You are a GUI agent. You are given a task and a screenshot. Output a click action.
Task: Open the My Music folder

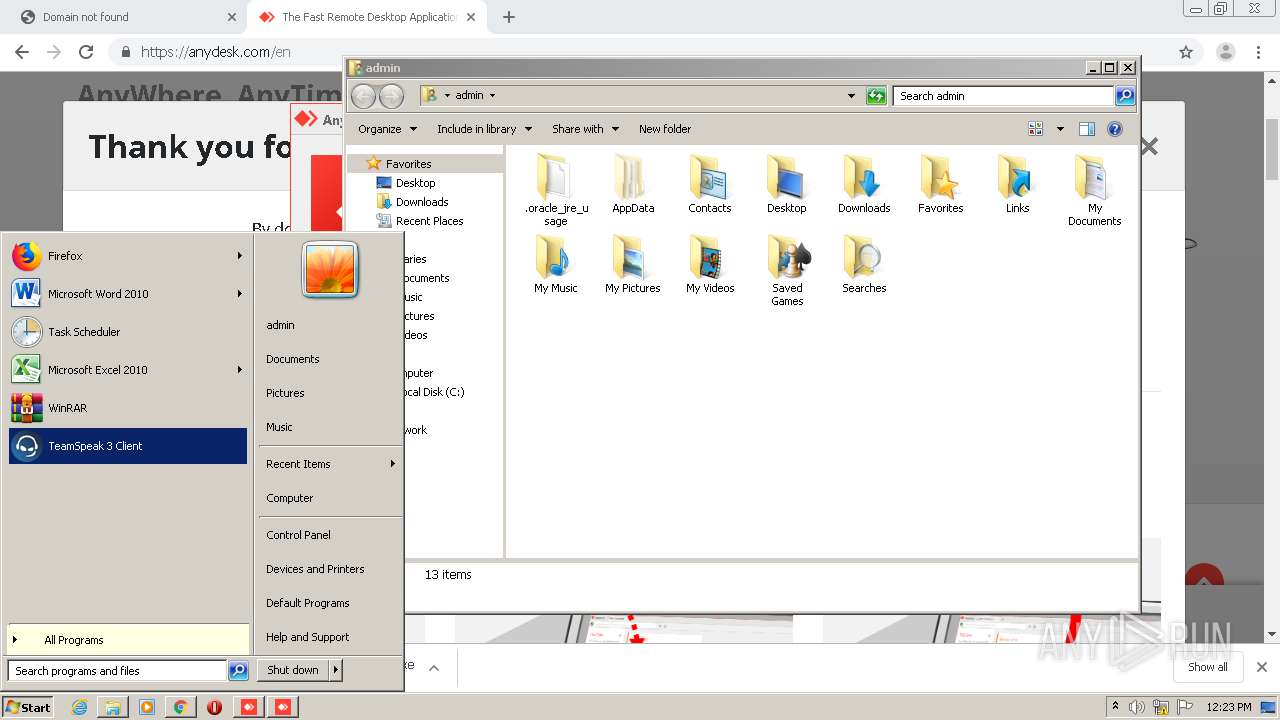point(556,264)
